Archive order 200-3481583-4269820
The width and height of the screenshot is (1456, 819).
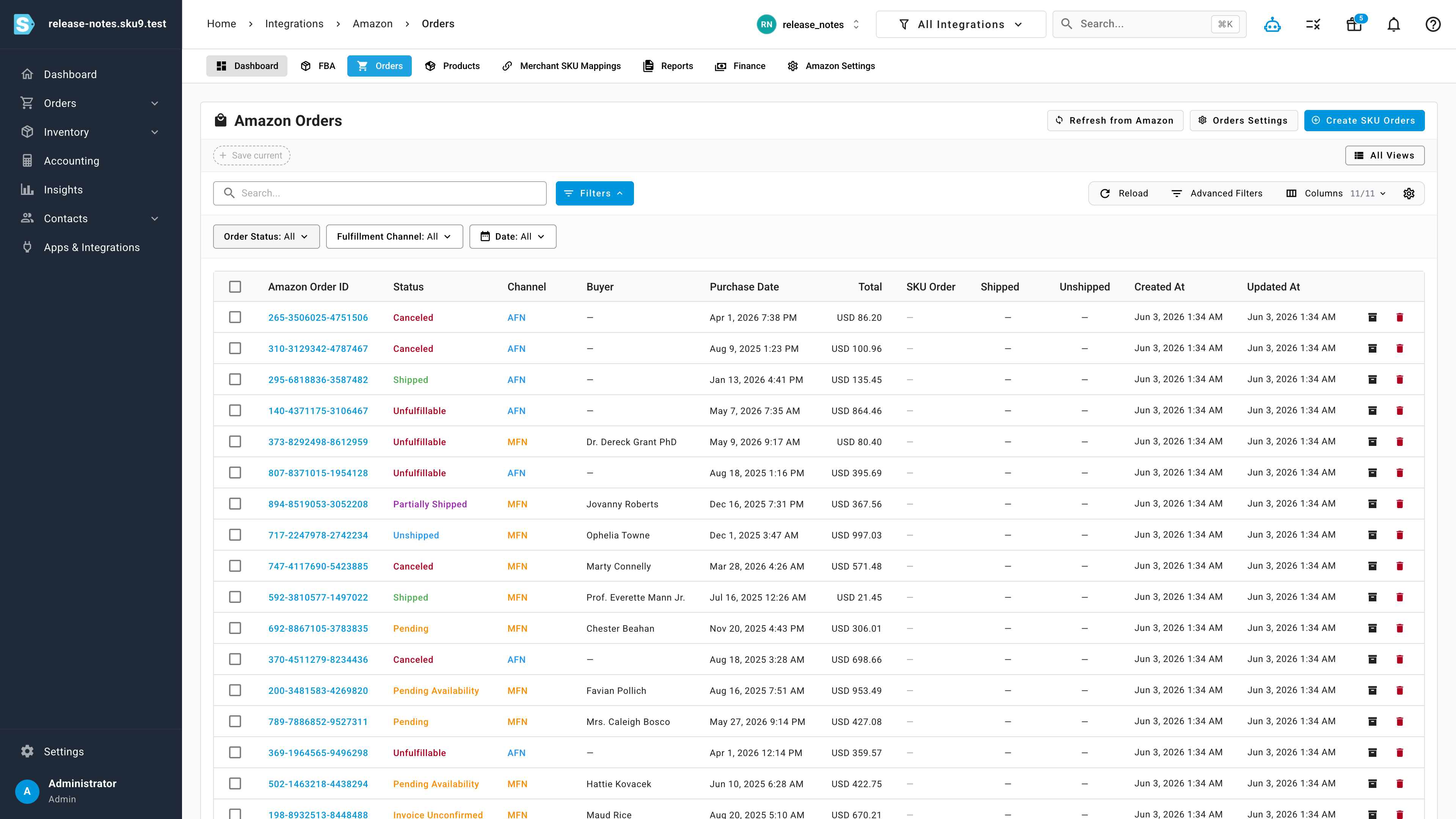click(1372, 690)
